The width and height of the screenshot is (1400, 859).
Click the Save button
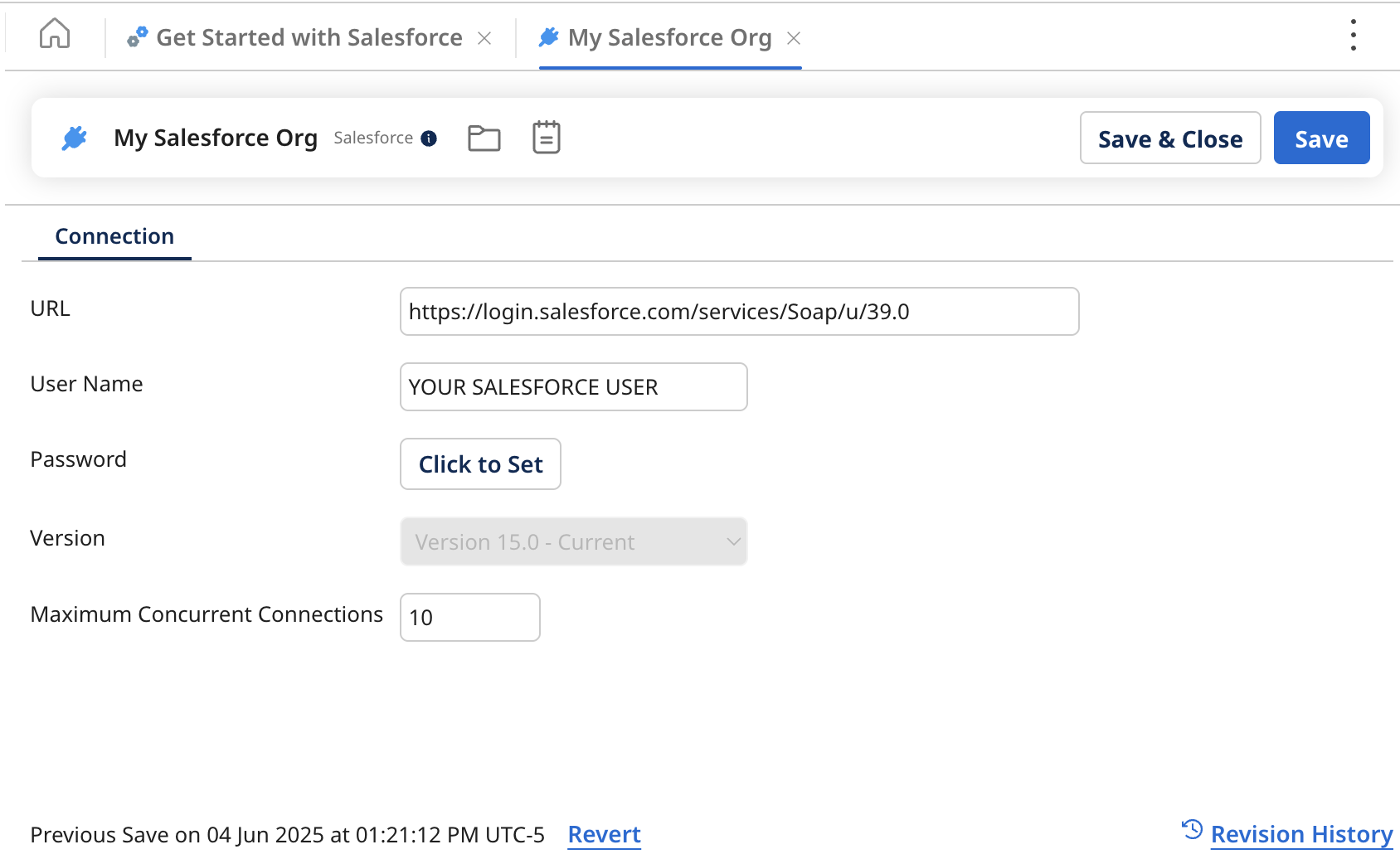1320,138
